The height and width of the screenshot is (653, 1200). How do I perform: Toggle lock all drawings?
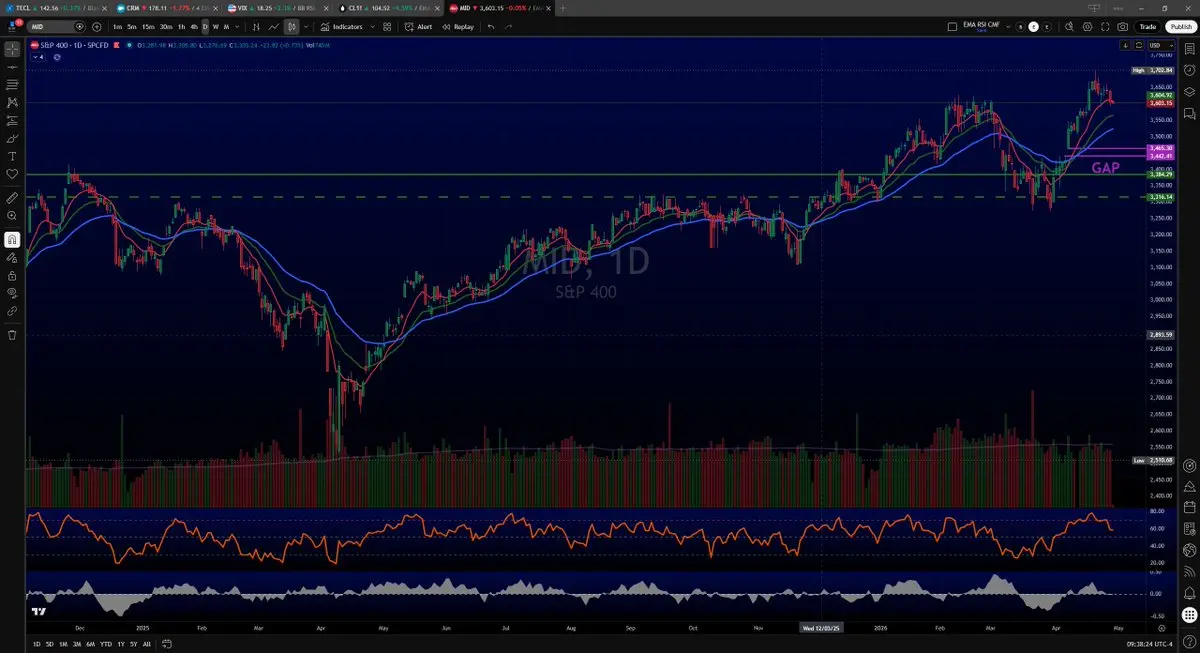tap(12, 275)
